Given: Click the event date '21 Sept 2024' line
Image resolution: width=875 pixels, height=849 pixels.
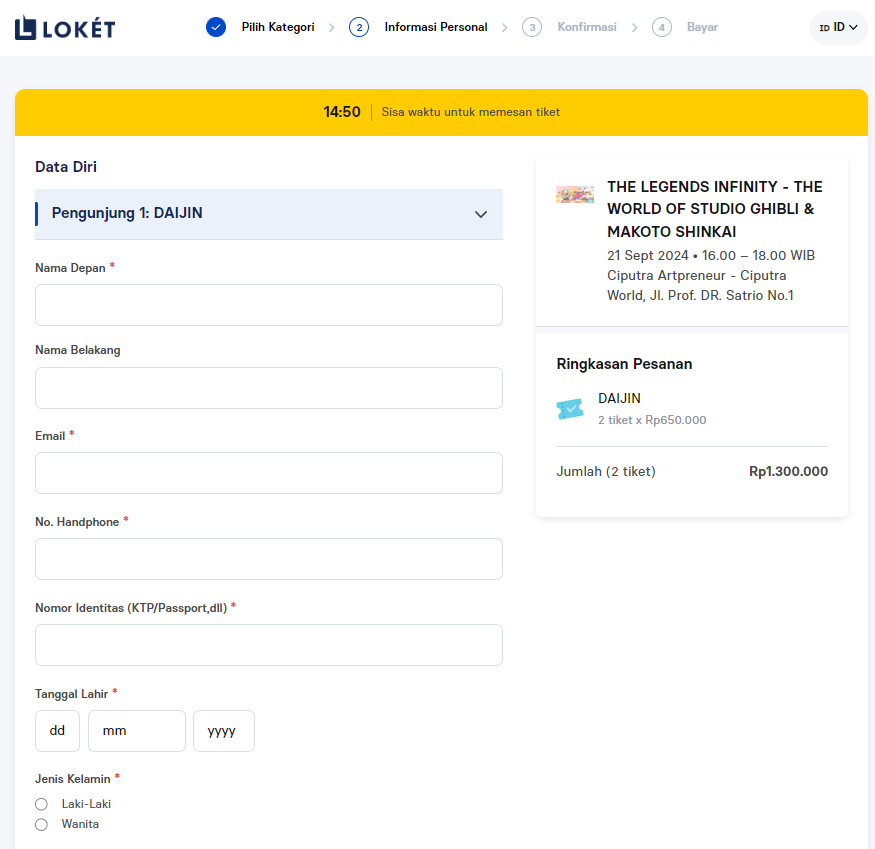Looking at the screenshot, I should [x=711, y=256].
